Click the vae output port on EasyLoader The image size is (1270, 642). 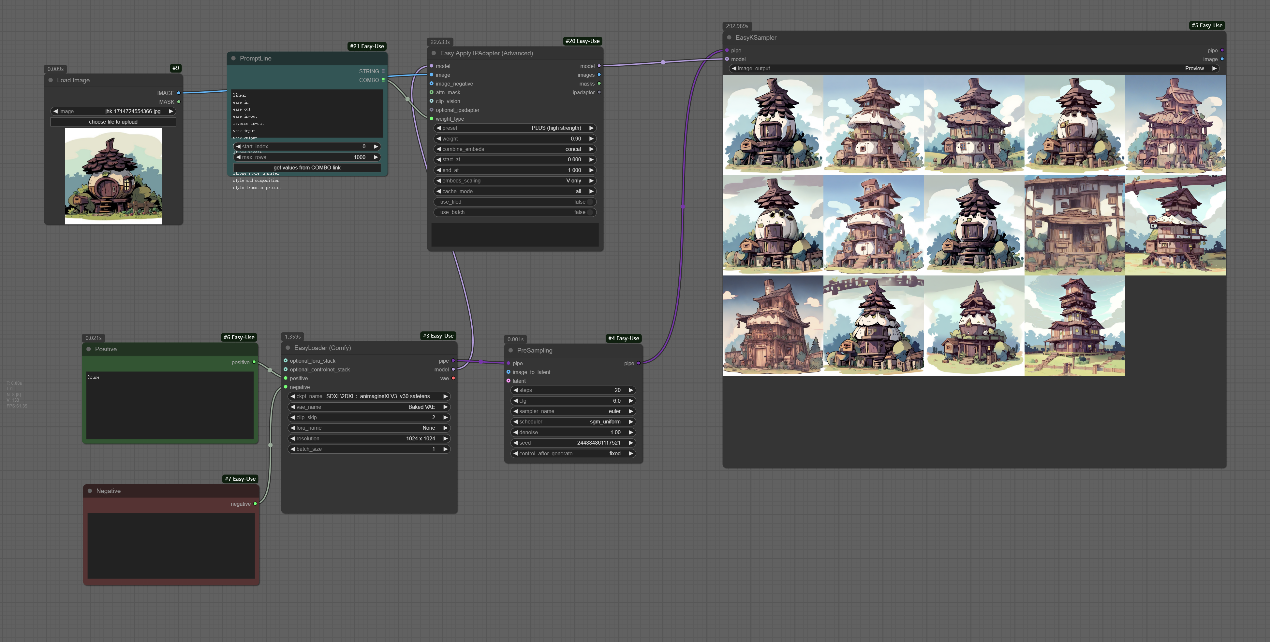tap(453, 378)
